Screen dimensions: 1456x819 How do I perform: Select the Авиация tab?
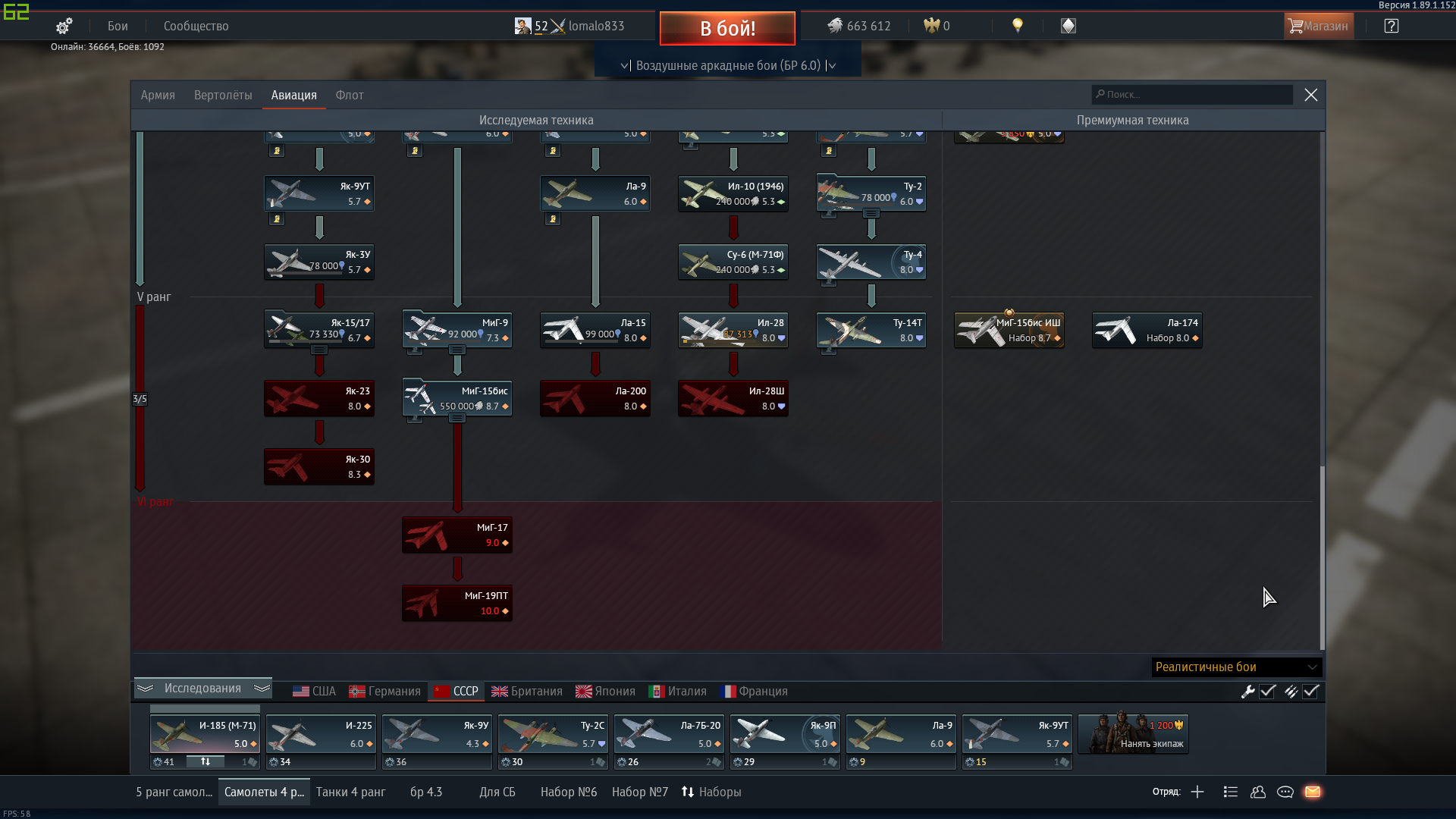pos(294,95)
